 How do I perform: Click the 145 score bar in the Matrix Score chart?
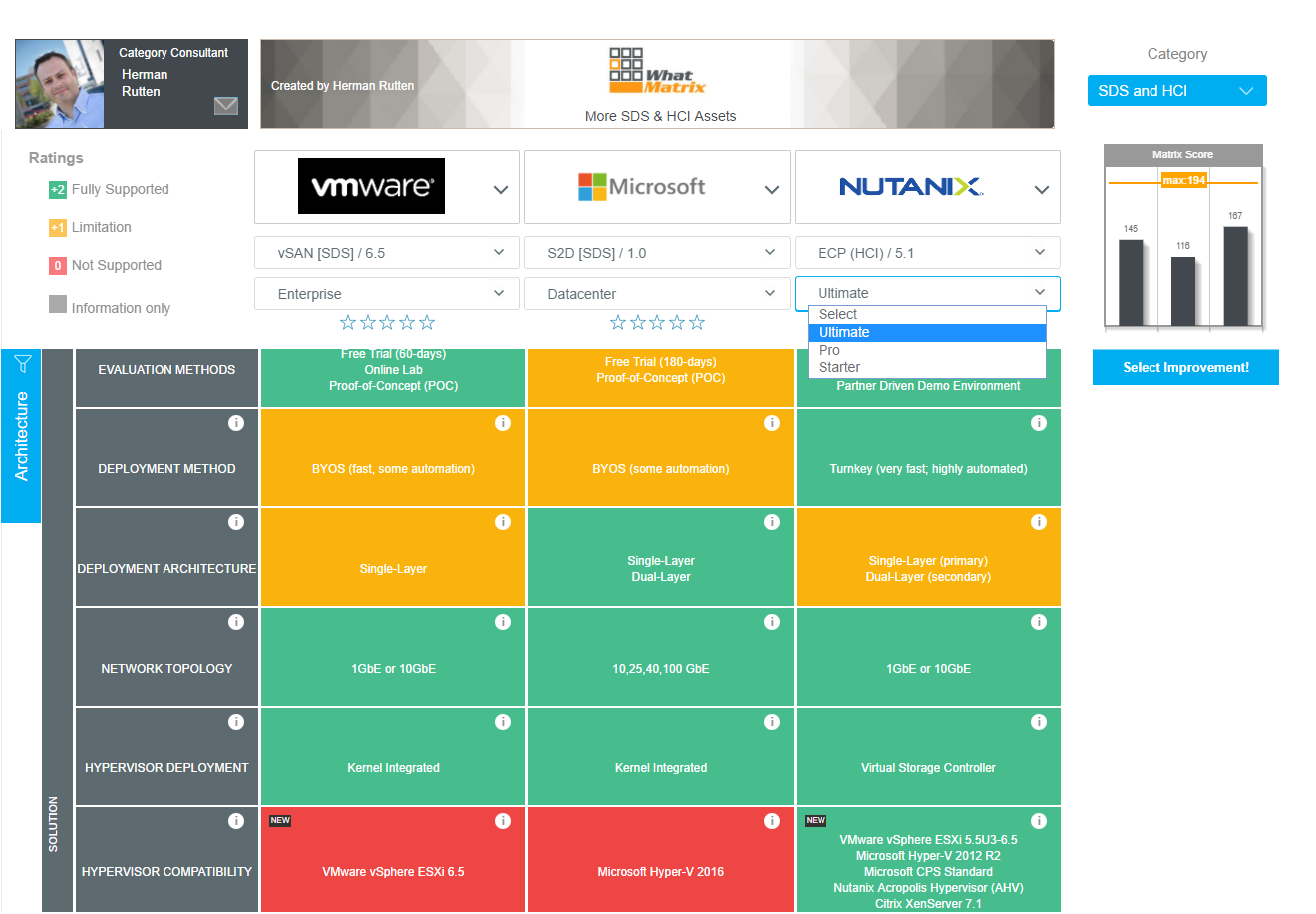point(1131,283)
